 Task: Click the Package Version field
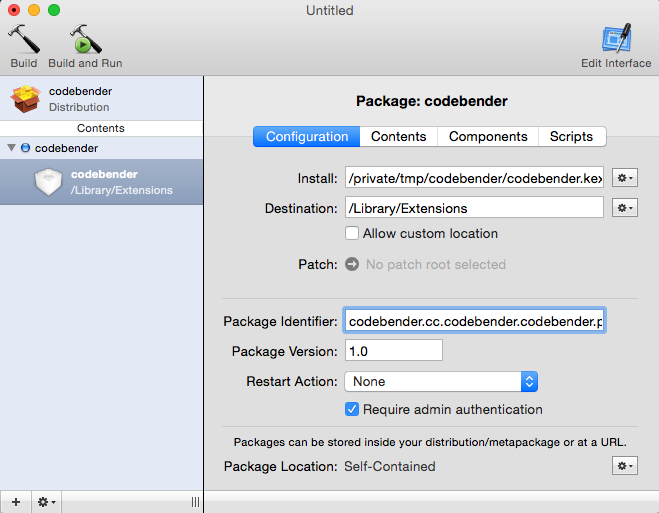(393, 350)
